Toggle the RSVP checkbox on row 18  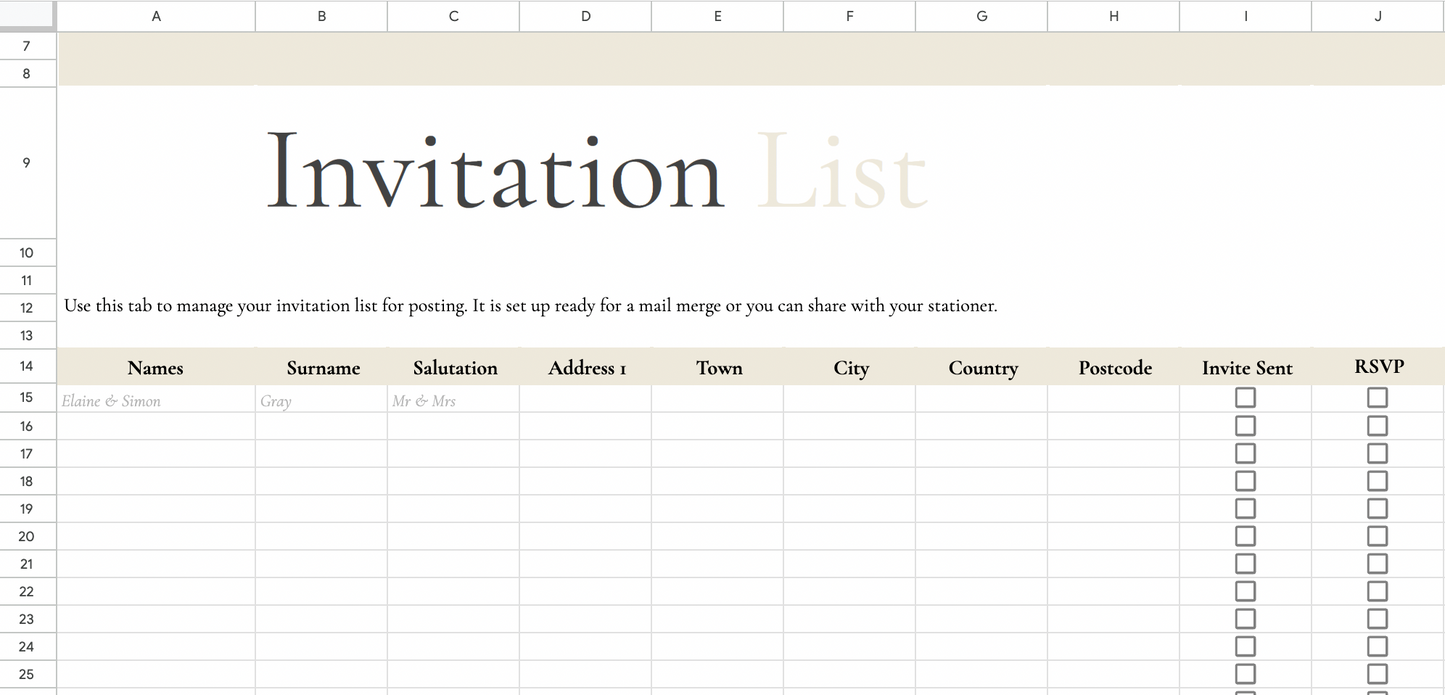pyautogui.click(x=1378, y=480)
